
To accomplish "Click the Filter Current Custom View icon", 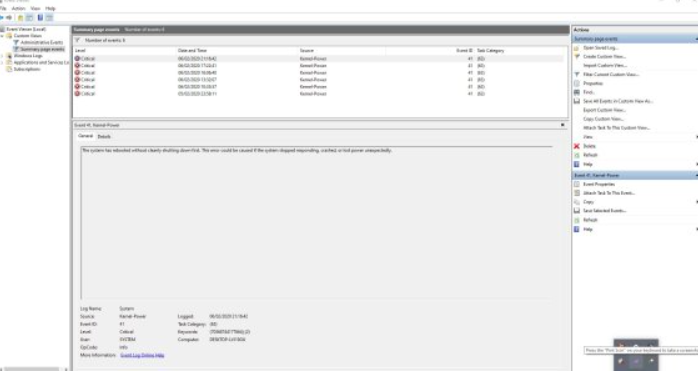I will pos(577,74).
